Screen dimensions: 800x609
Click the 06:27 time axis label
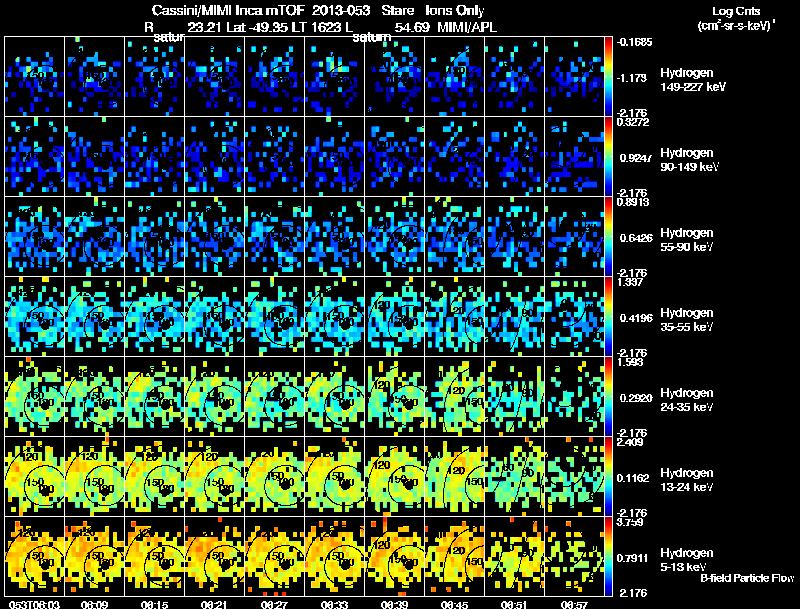(x=274, y=604)
